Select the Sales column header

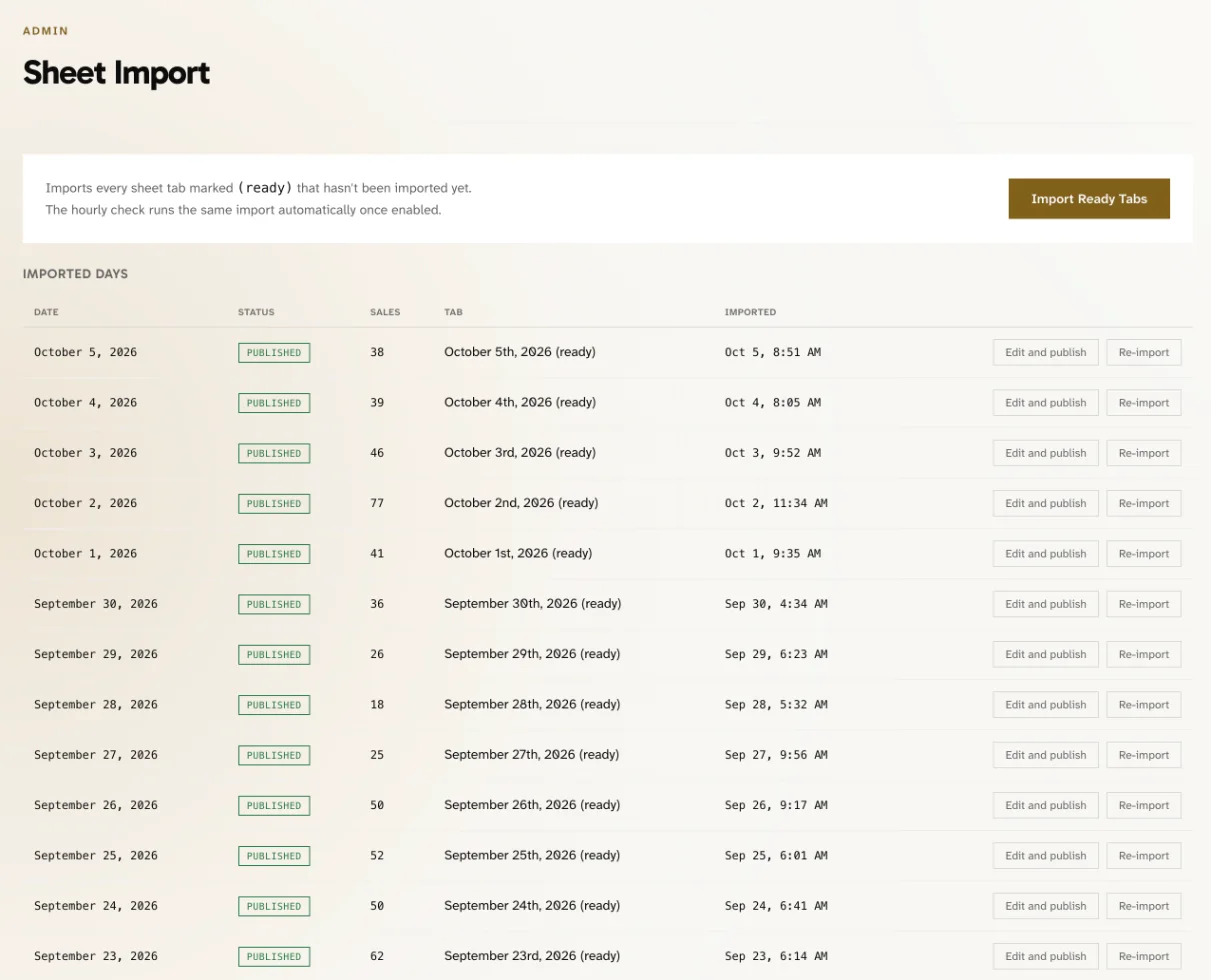(385, 312)
